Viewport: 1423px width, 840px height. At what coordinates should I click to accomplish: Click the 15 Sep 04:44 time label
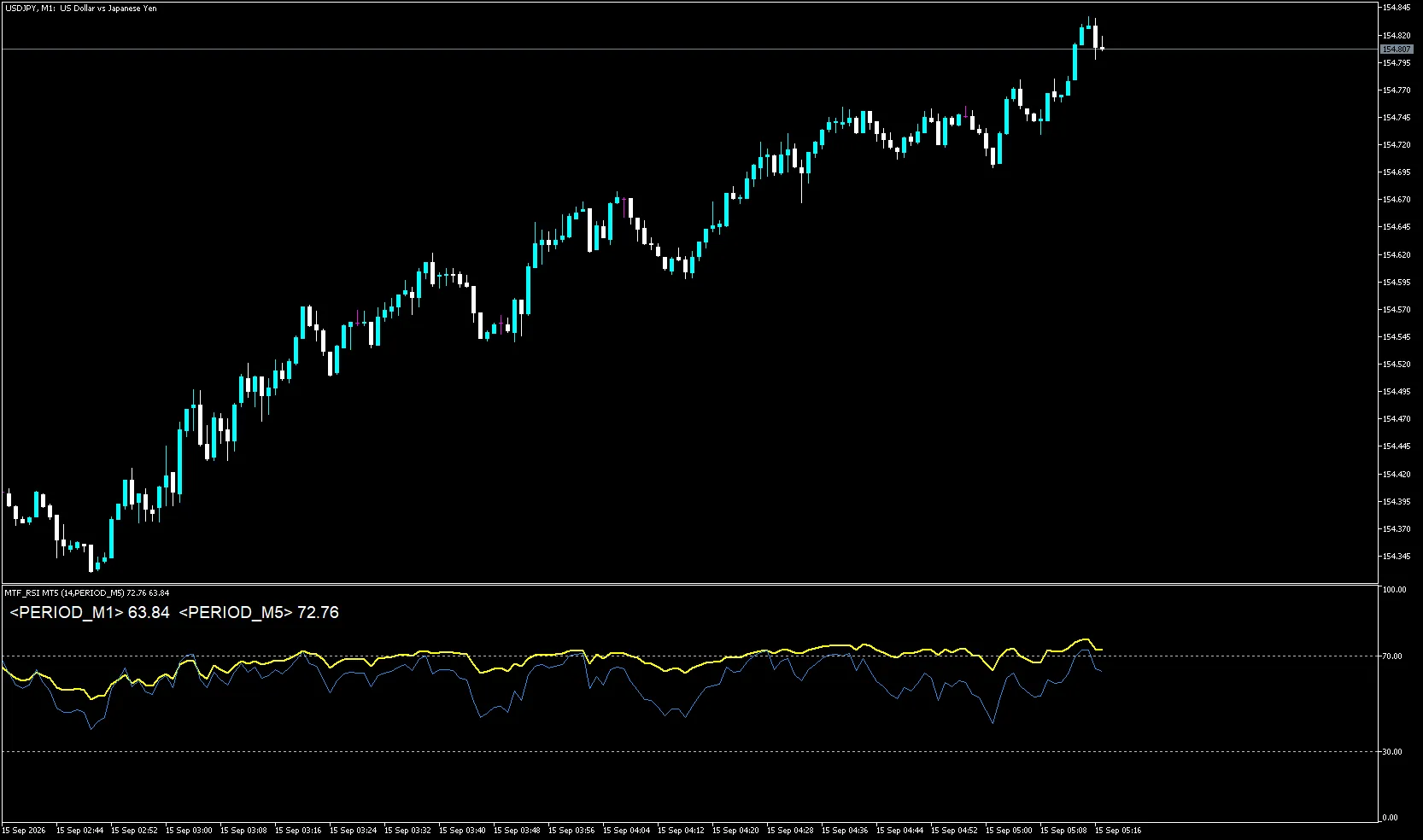pyautogui.click(x=899, y=831)
